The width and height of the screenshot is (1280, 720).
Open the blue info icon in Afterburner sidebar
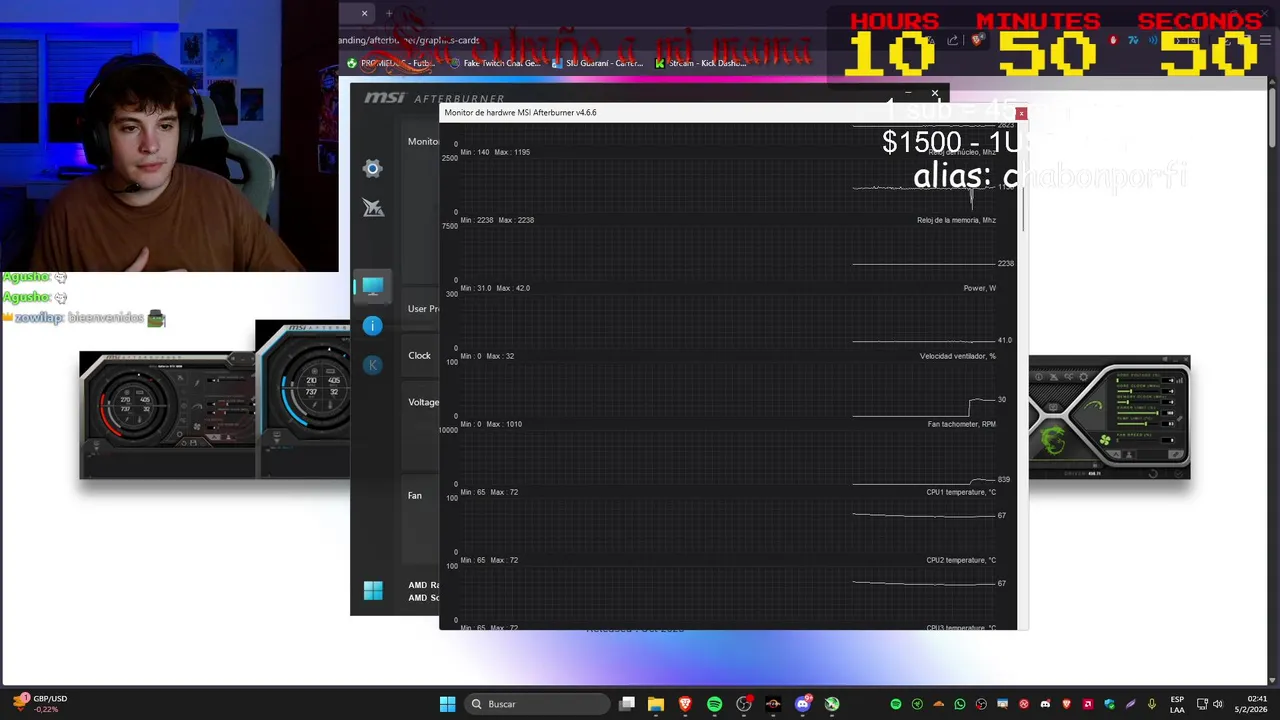click(x=372, y=326)
